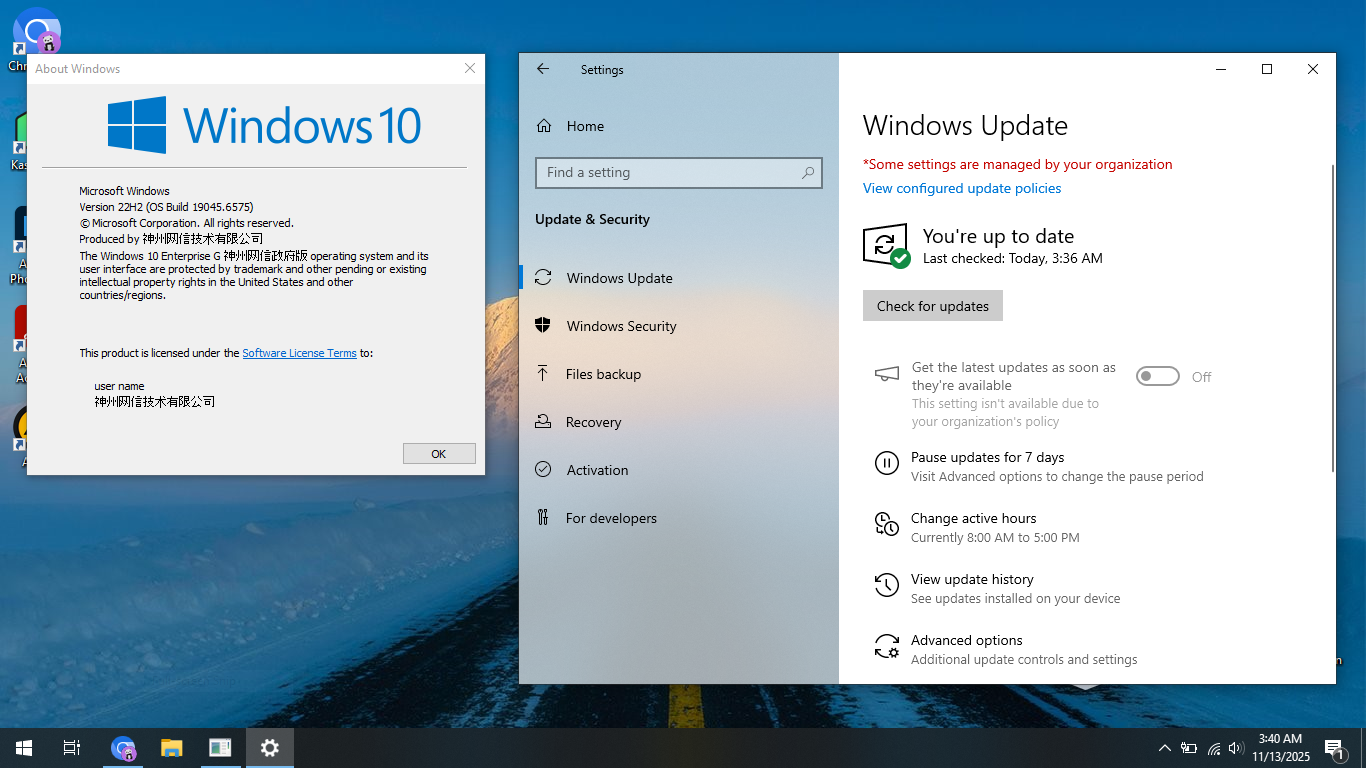
Task: Open the Action Center notifications icon
Action: coord(1334,748)
